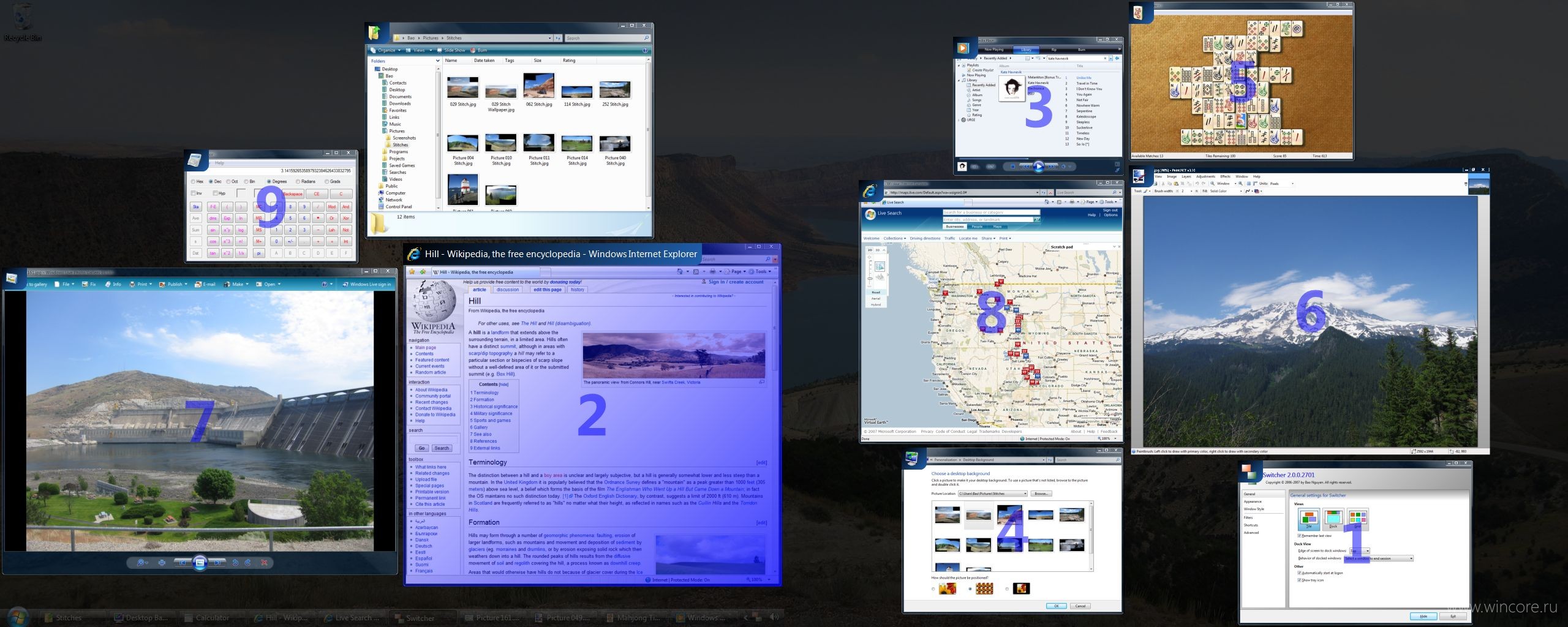Image resolution: width=1568 pixels, height=627 pixels.
Task: Open the Print dropdown in Photo Gallery
Action: point(140,284)
